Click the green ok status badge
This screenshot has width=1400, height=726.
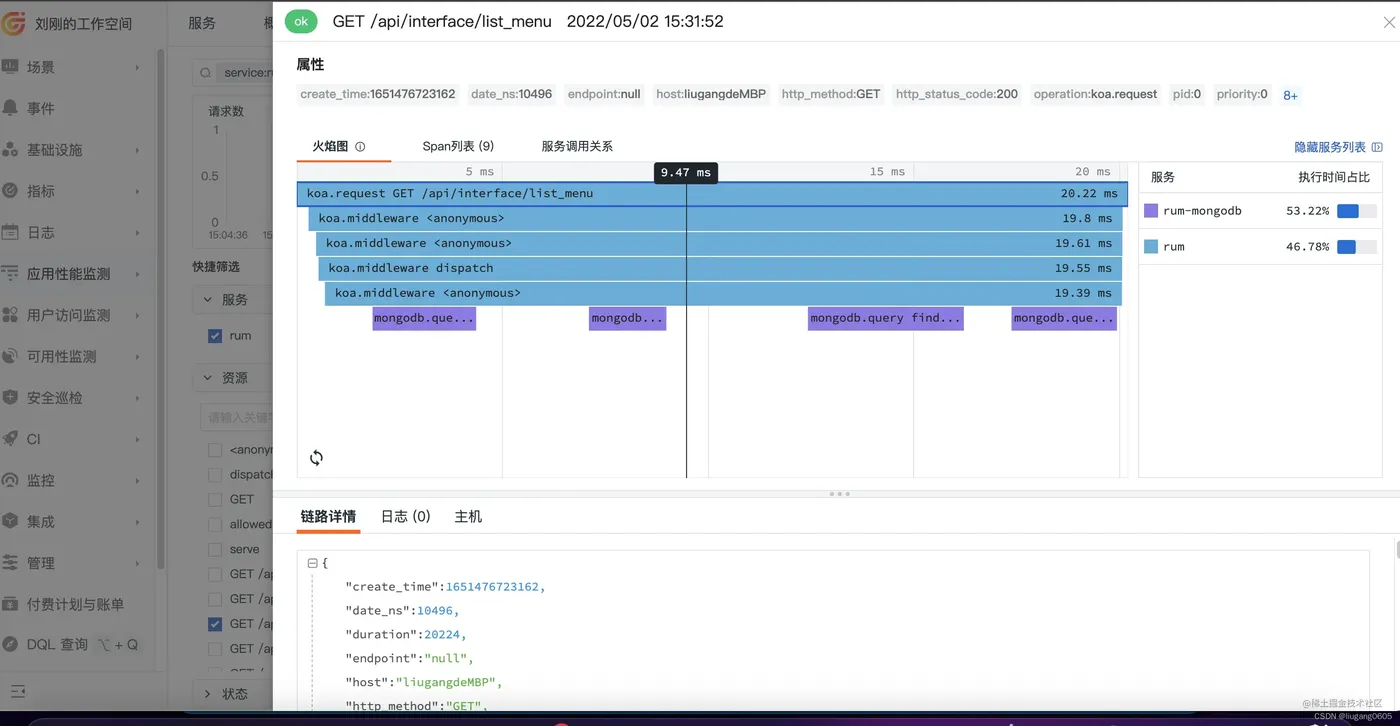(301, 21)
